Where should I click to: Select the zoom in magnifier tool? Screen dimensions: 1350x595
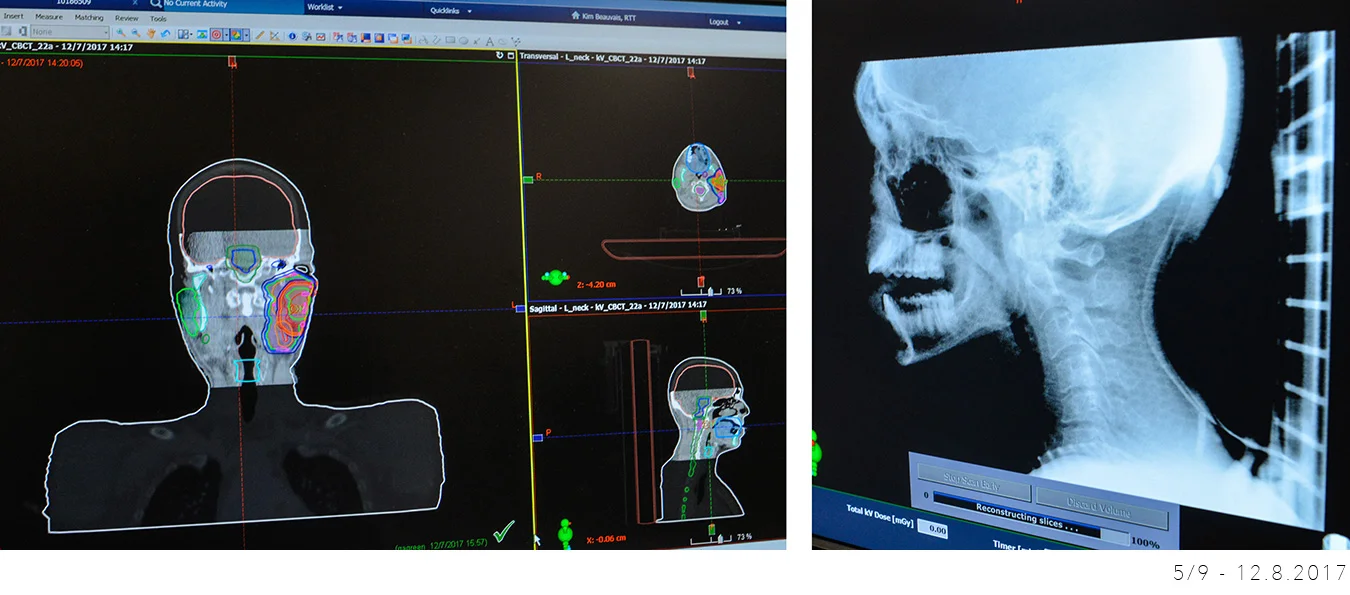pyautogui.click(x=121, y=33)
